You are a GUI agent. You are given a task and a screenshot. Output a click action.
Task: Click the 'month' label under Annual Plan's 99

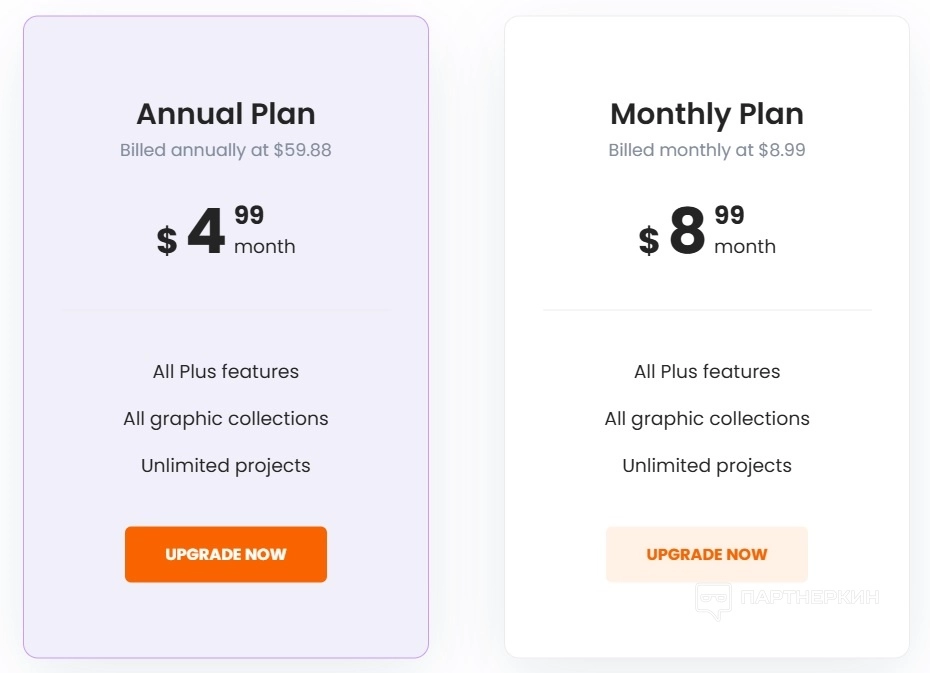pyautogui.click(x=265, y=247)
